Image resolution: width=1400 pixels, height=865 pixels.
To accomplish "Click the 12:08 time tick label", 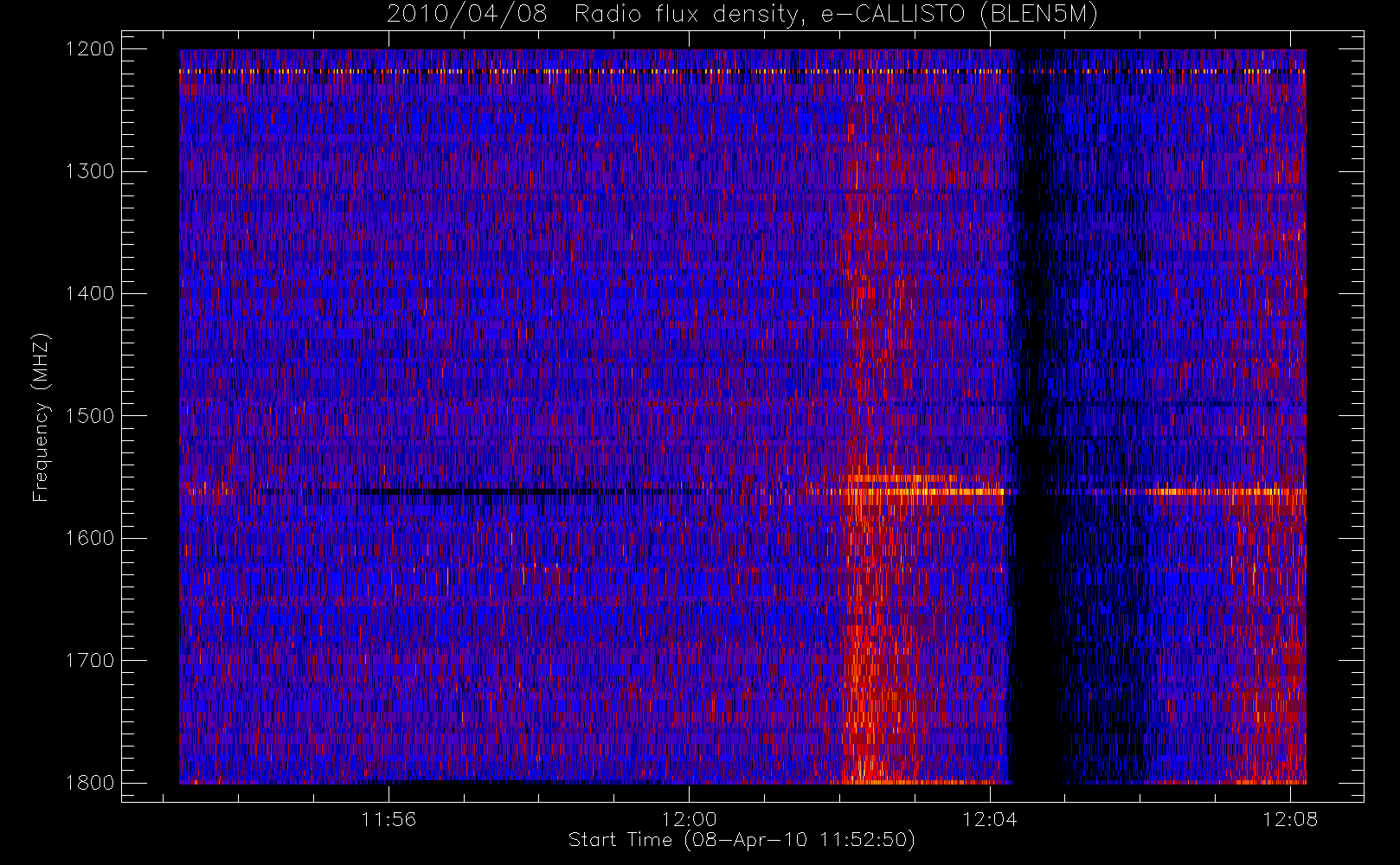I will coord(1290,819).
